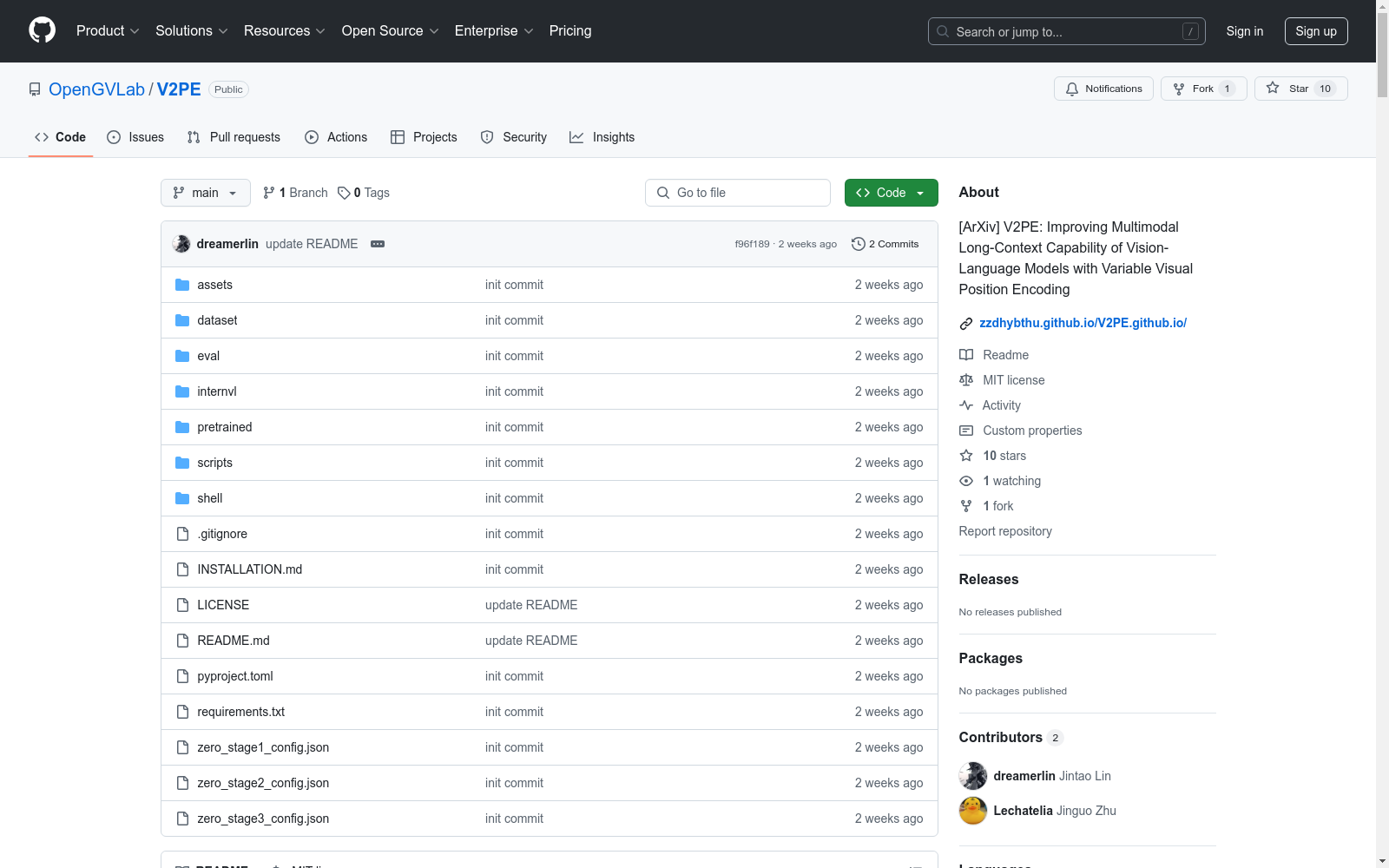1389x868 pixels.
Task: Click commit hash f96f189
Action: [x=753, y=244]
